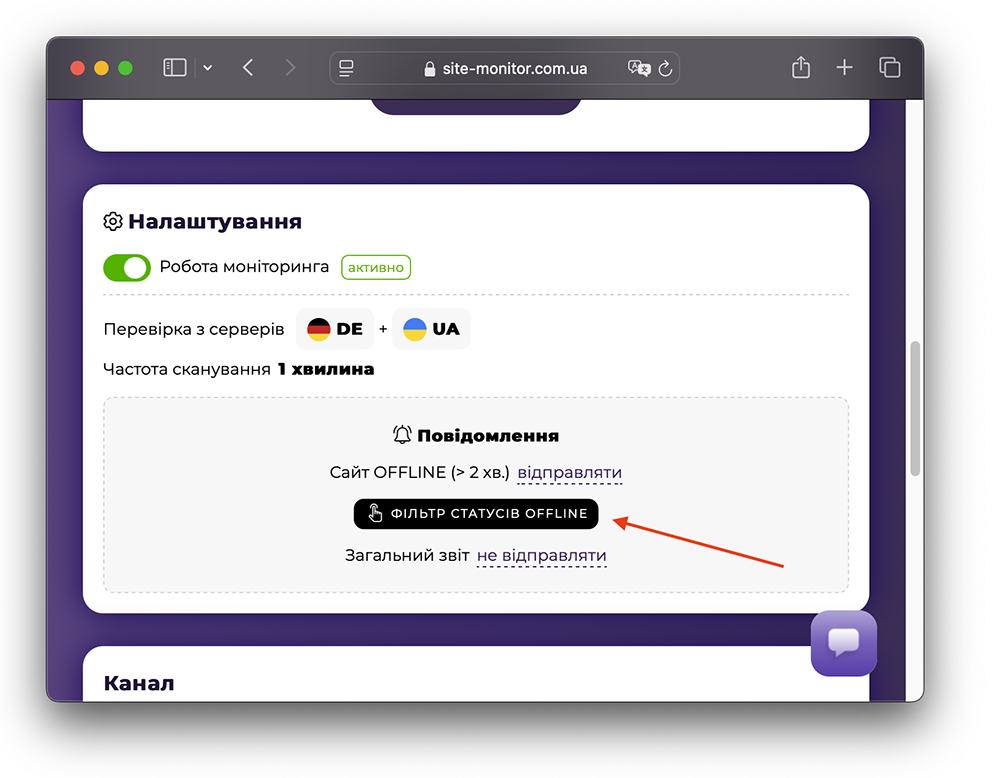Toggle the Safari sidebar button
Image resolution: width=1000 pixels, height=778 pixels.
coord(174,68)
